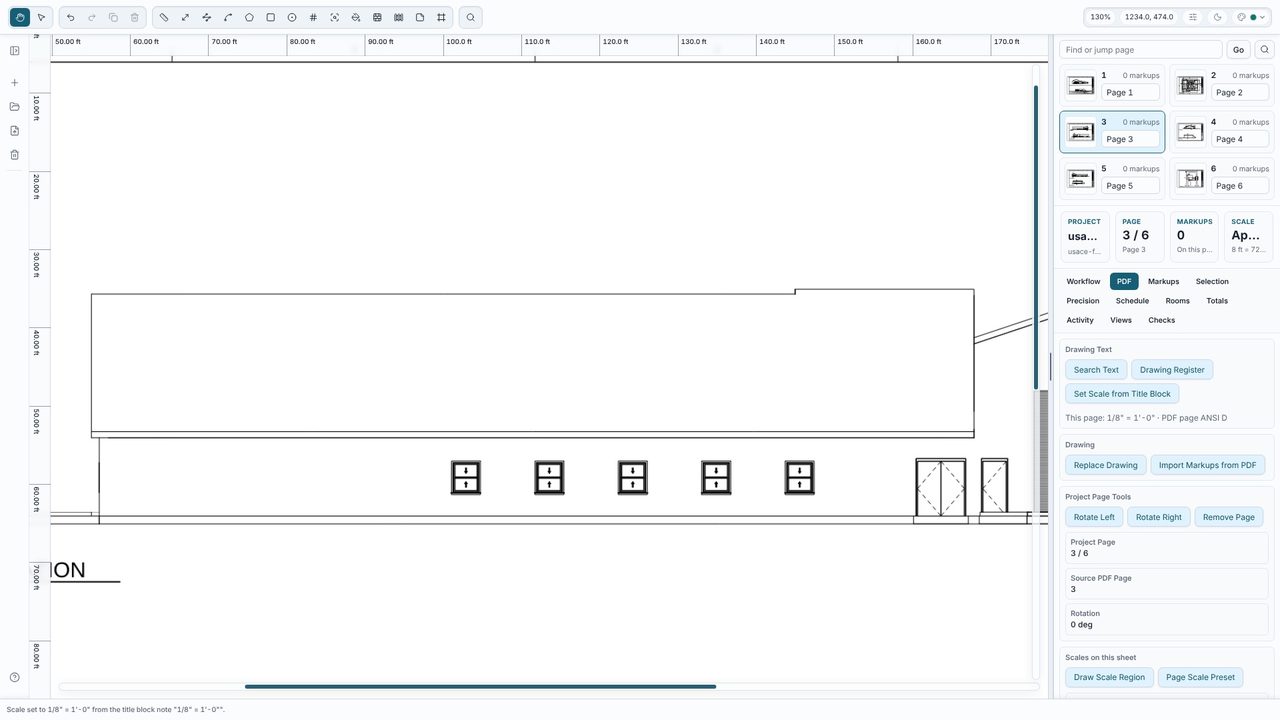Click the frame crop tool icon

(441, 17)
